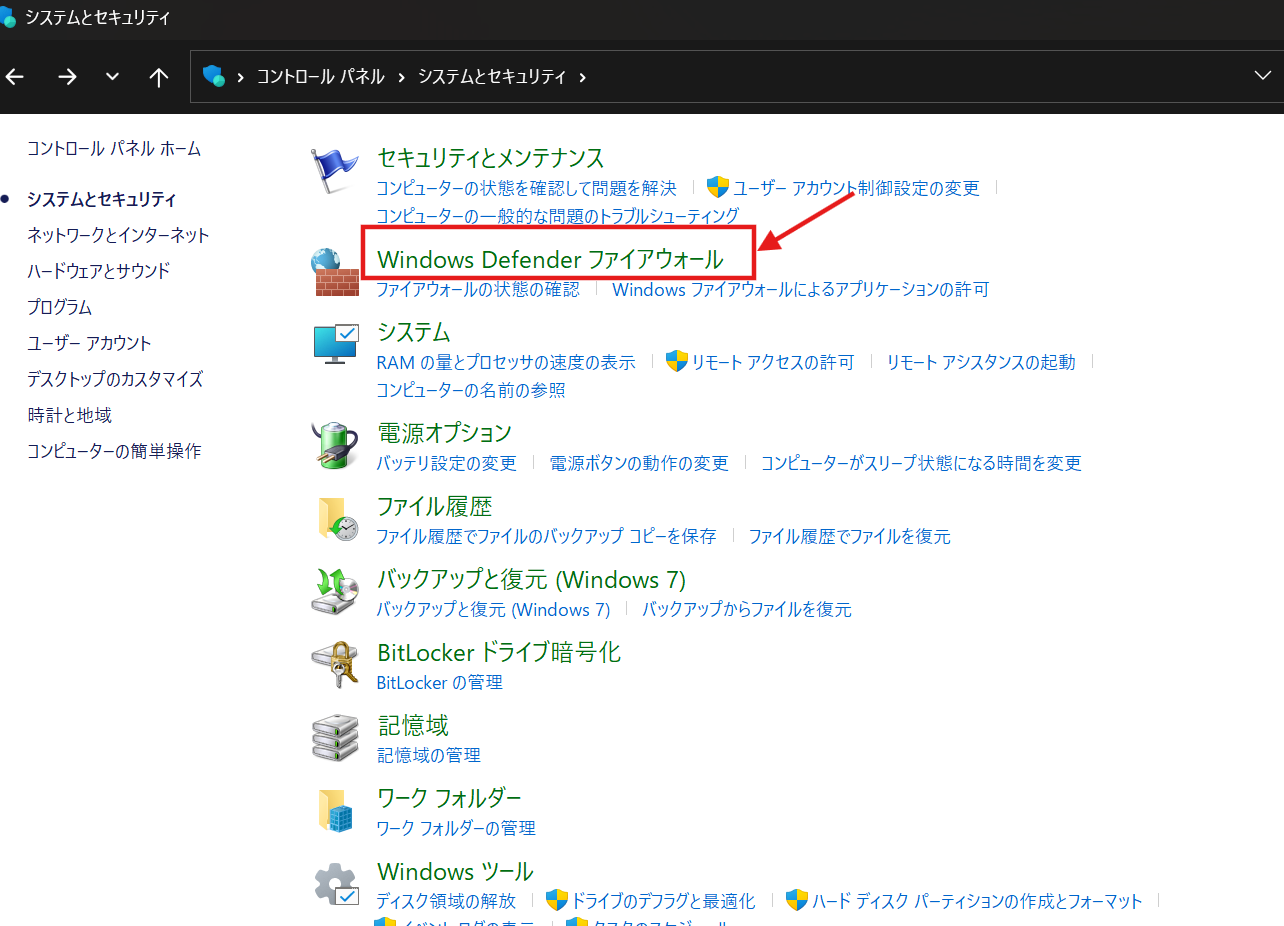Viewport: 1284px width, 926px height.
Task: Click 電源ボタンの動作の変更 link
Action: [639, 464]
